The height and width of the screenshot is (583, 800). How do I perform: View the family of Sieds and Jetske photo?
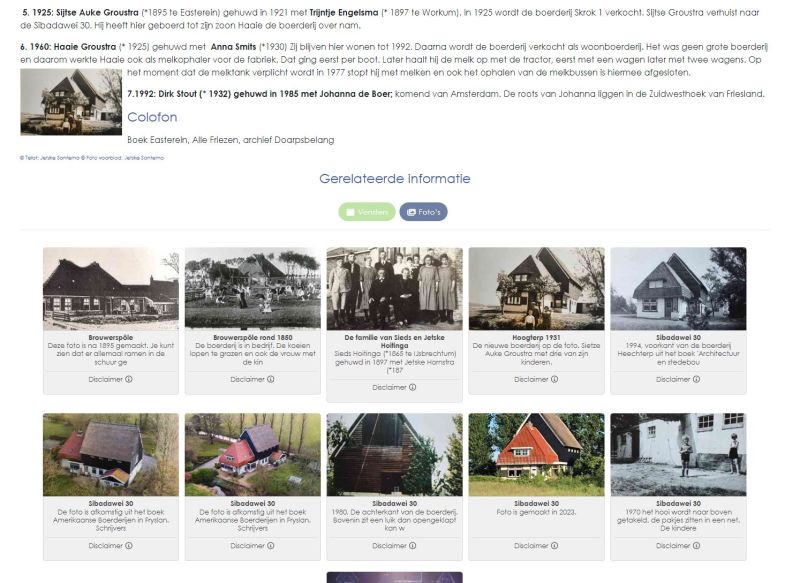(394, 289)
